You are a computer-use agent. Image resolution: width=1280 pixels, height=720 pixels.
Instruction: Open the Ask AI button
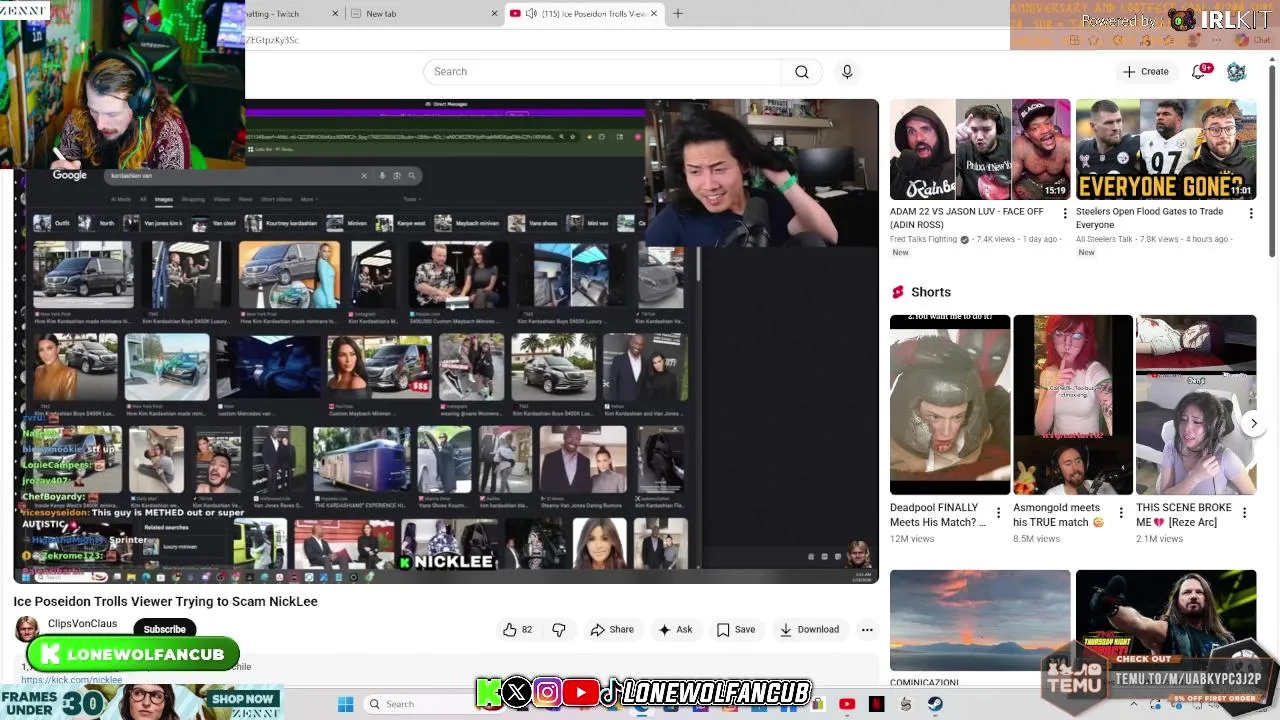pos(675,630)
